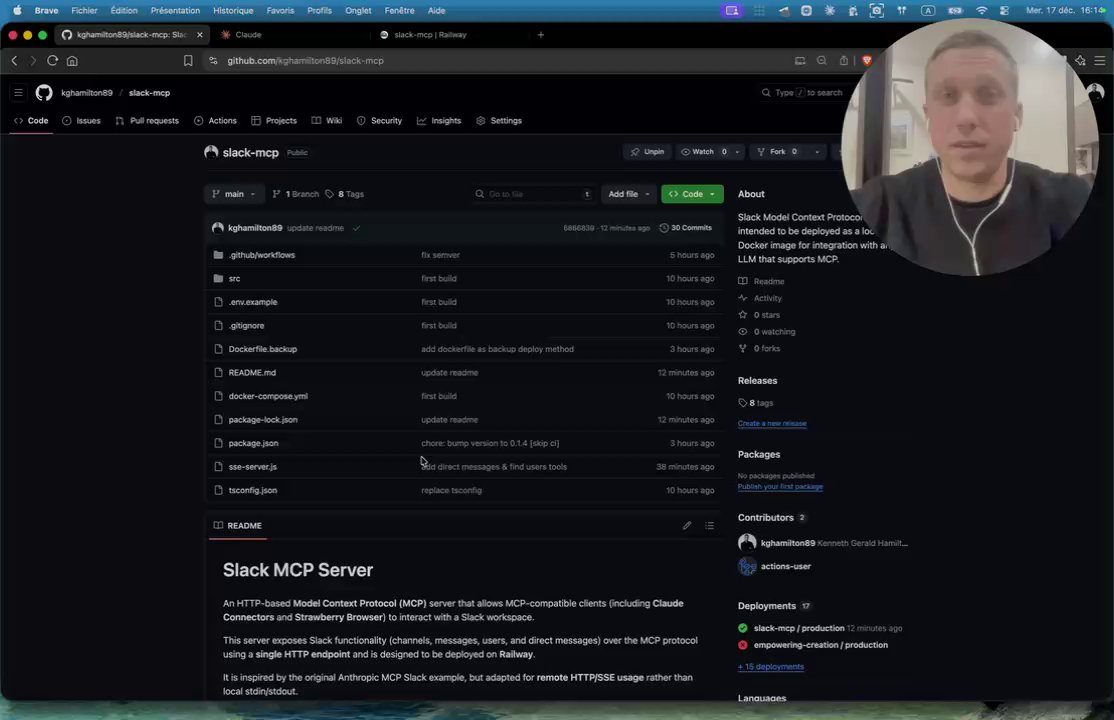The width and height of the screenshot is (1114, 720).
Task: Open the .github/workflows folder
Action: pos(261,254)
